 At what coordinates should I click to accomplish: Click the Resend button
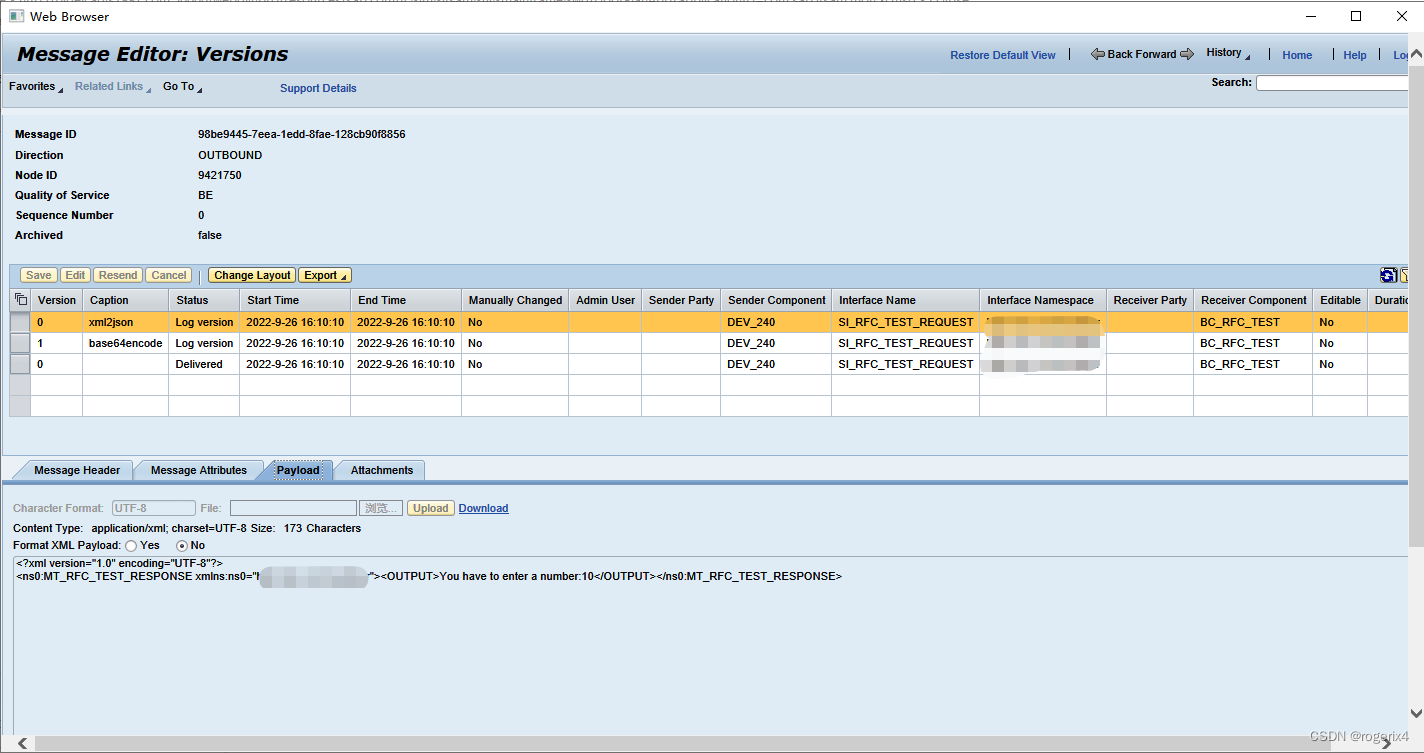click(x=118, y=275)
